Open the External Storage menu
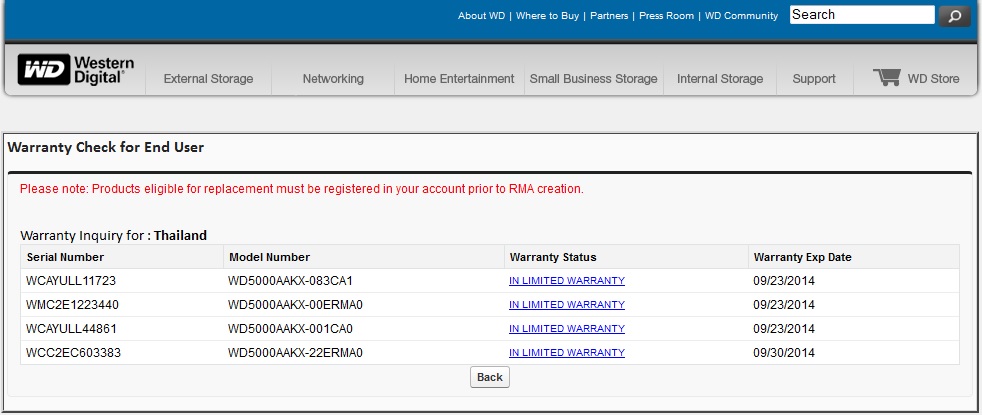 tap(208, 79)
